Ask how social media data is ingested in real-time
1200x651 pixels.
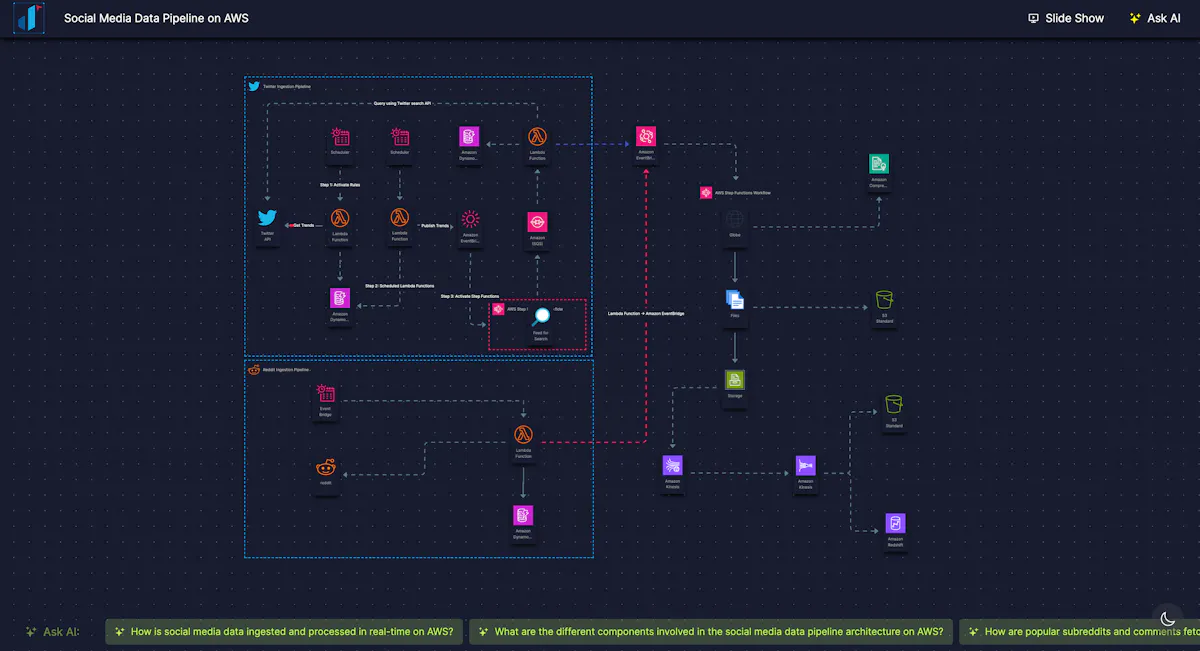pos(284,632)
